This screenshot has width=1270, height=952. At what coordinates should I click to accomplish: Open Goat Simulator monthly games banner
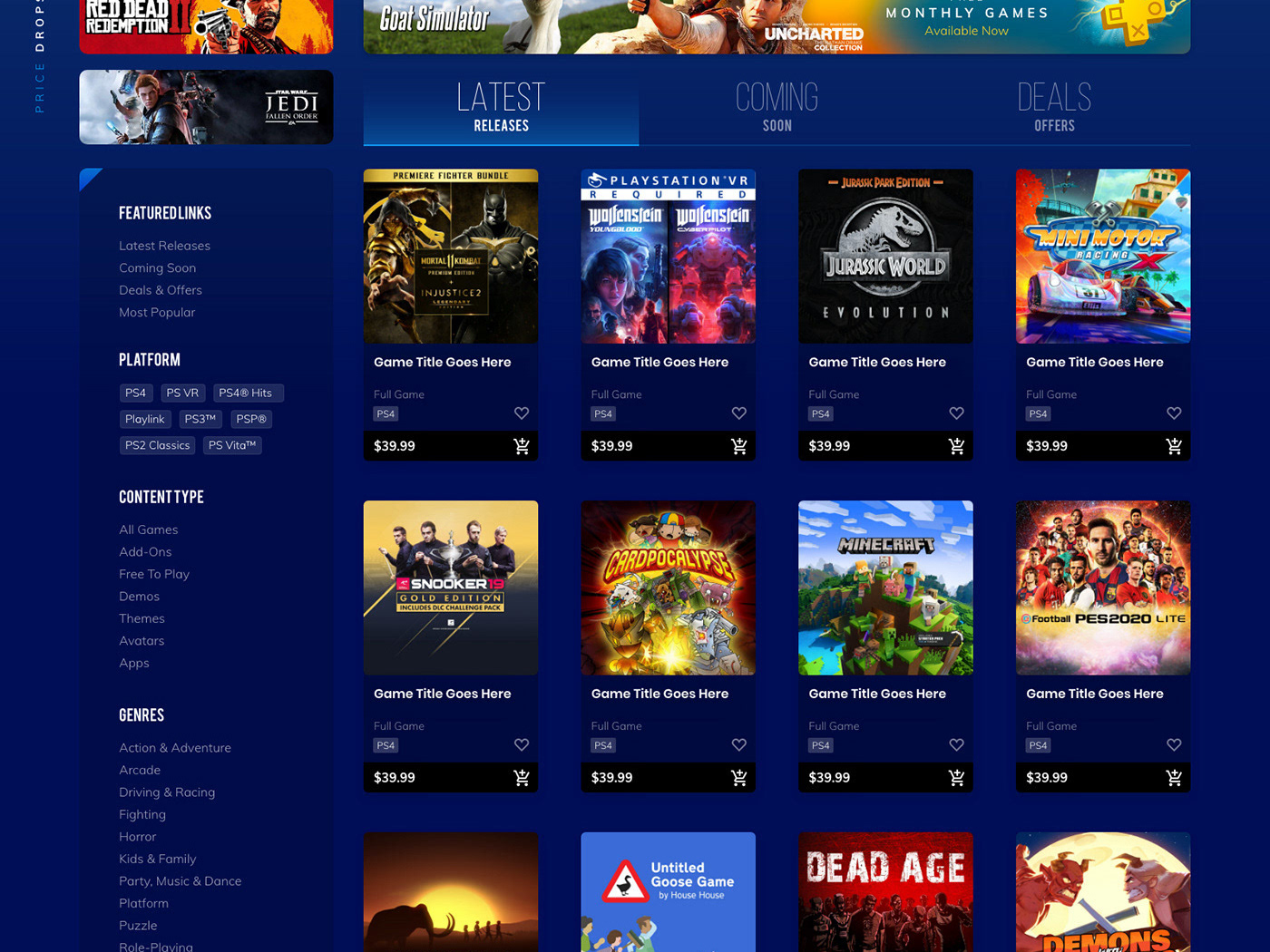tap(777, 26)
